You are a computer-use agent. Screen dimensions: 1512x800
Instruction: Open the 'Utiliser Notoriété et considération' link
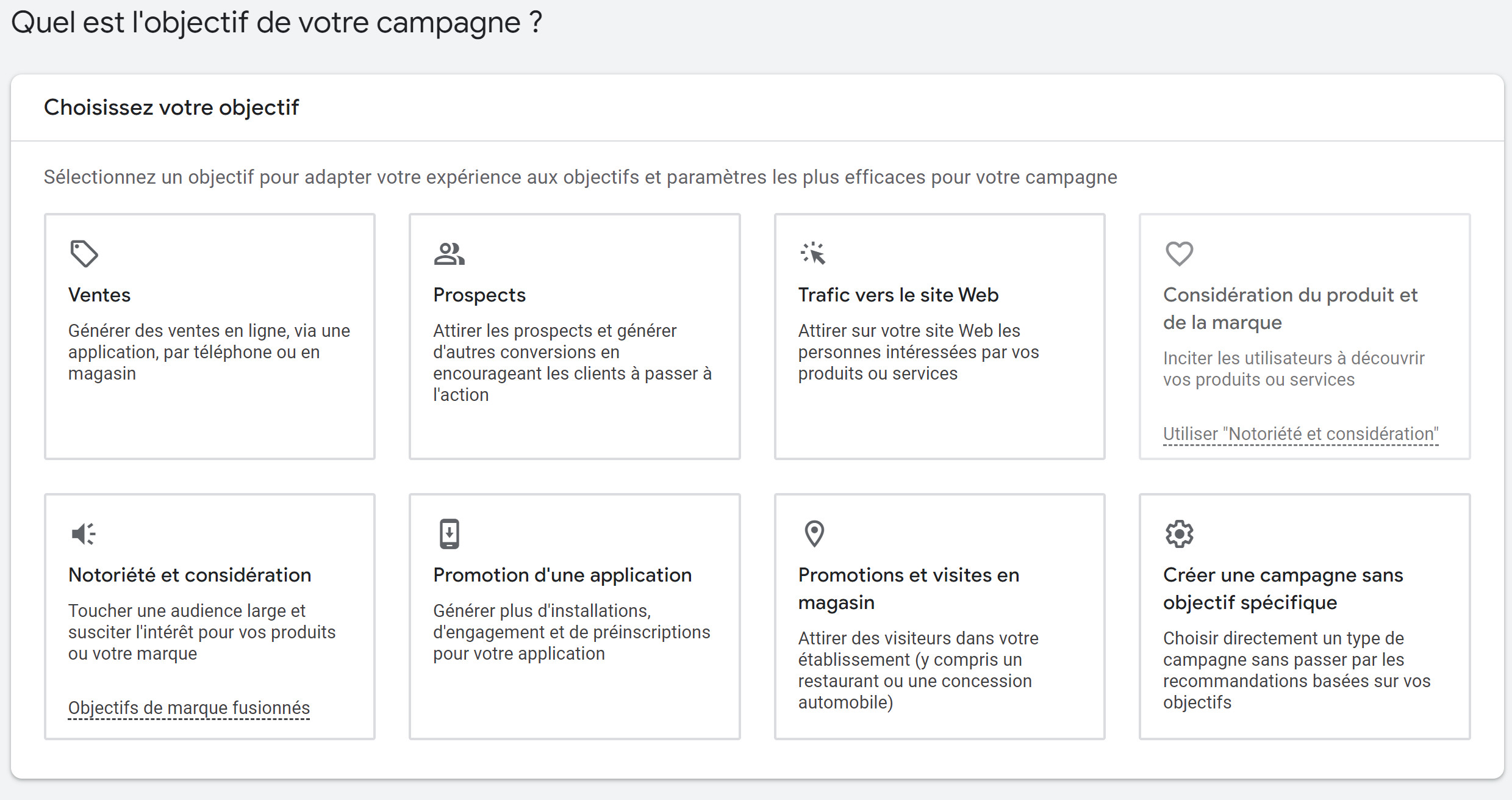[1300, 434]
